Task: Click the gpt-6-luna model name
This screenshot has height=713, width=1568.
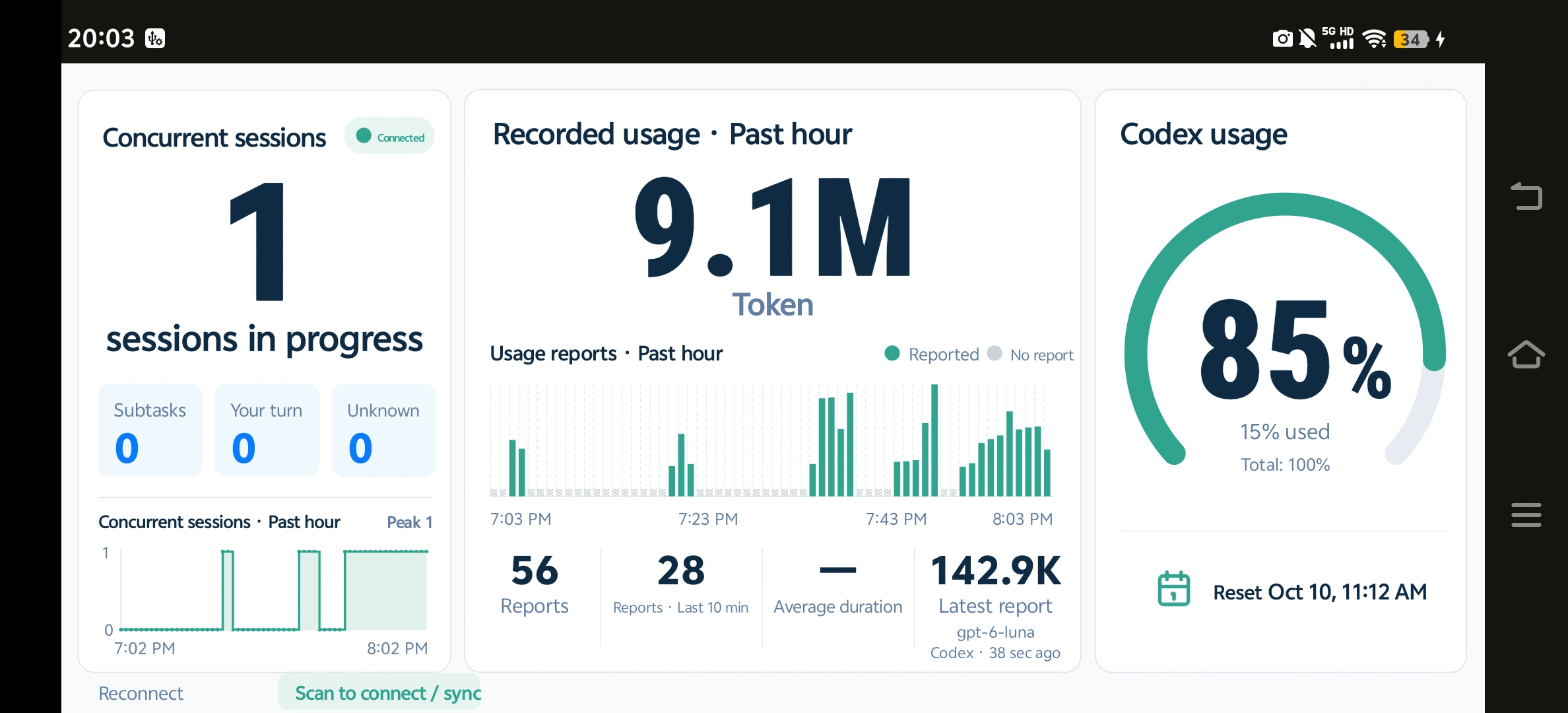Action: 996,632
